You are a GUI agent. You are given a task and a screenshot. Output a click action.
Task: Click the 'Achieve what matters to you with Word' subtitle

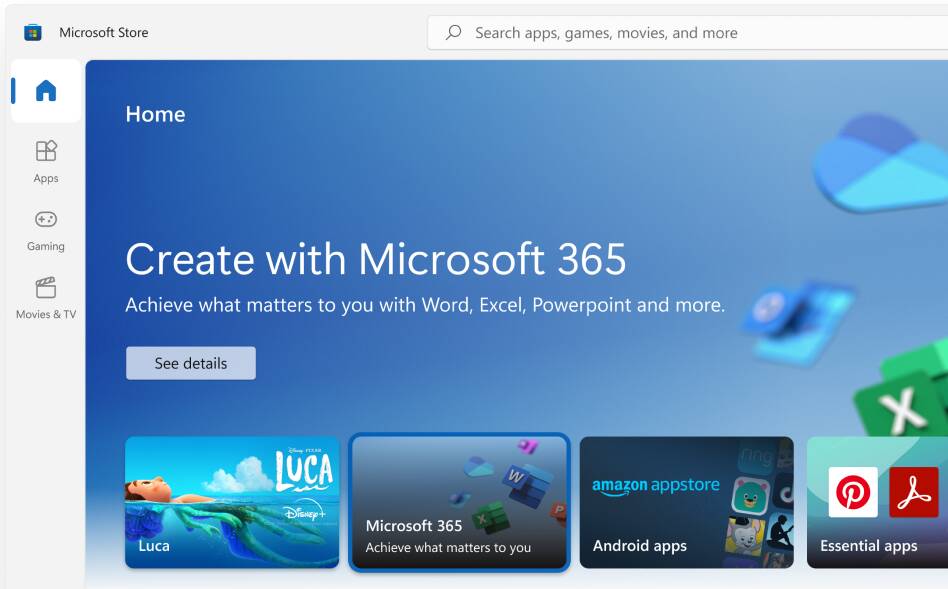pyautogui.click(x=425, y=305)
